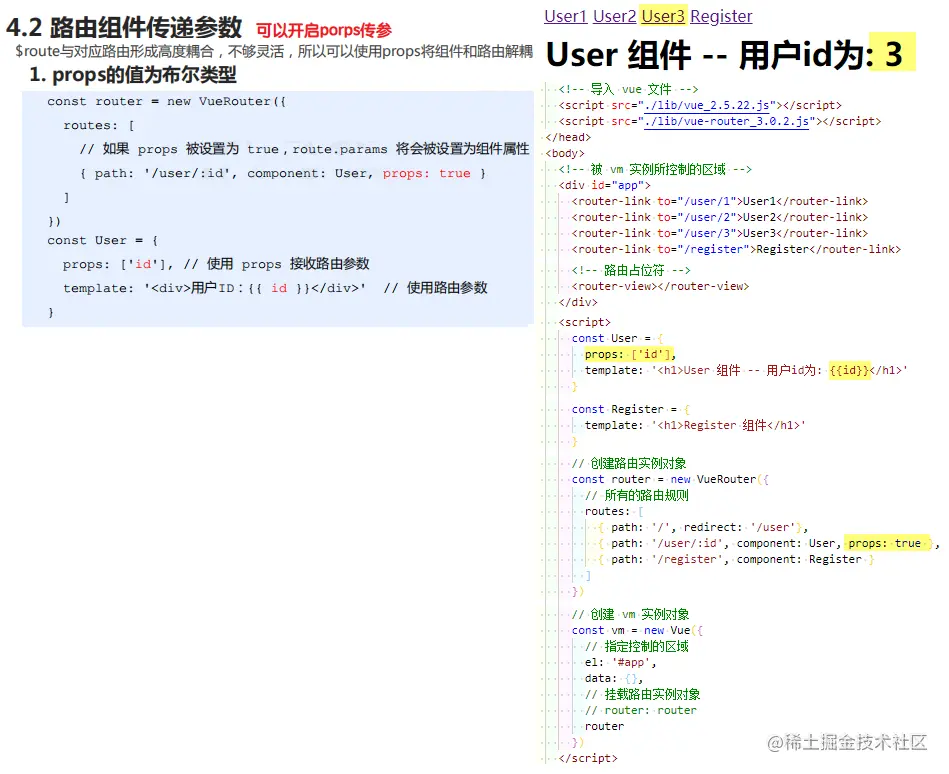The height and width of the screenshot is (774, 949).
Task: Open the Register link
Action: coord(721,16)
